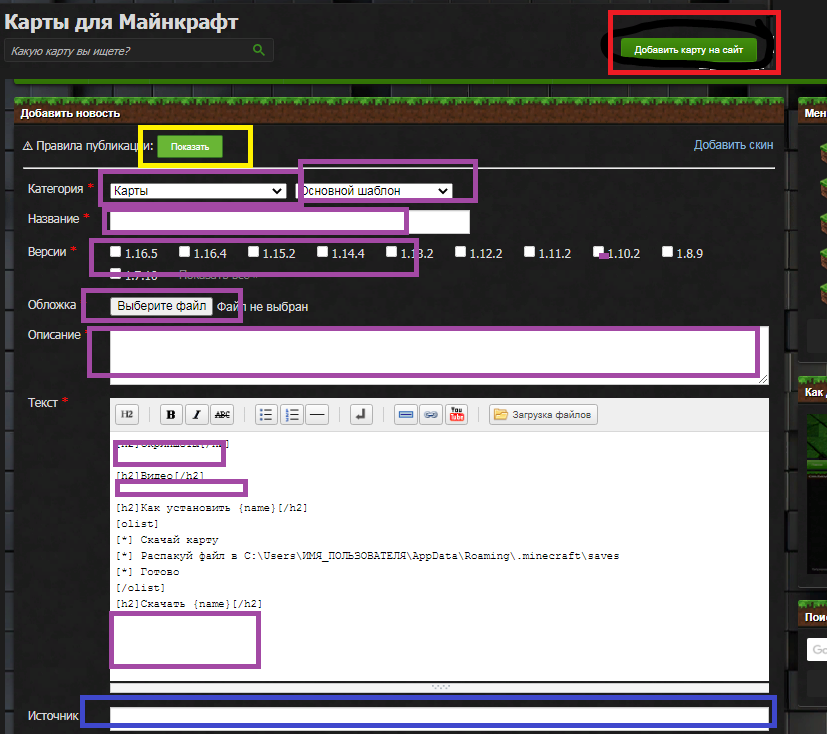The image size is (827, 734).
Task: Insert an H2 heading tag
Action: (x=127, y=414)
